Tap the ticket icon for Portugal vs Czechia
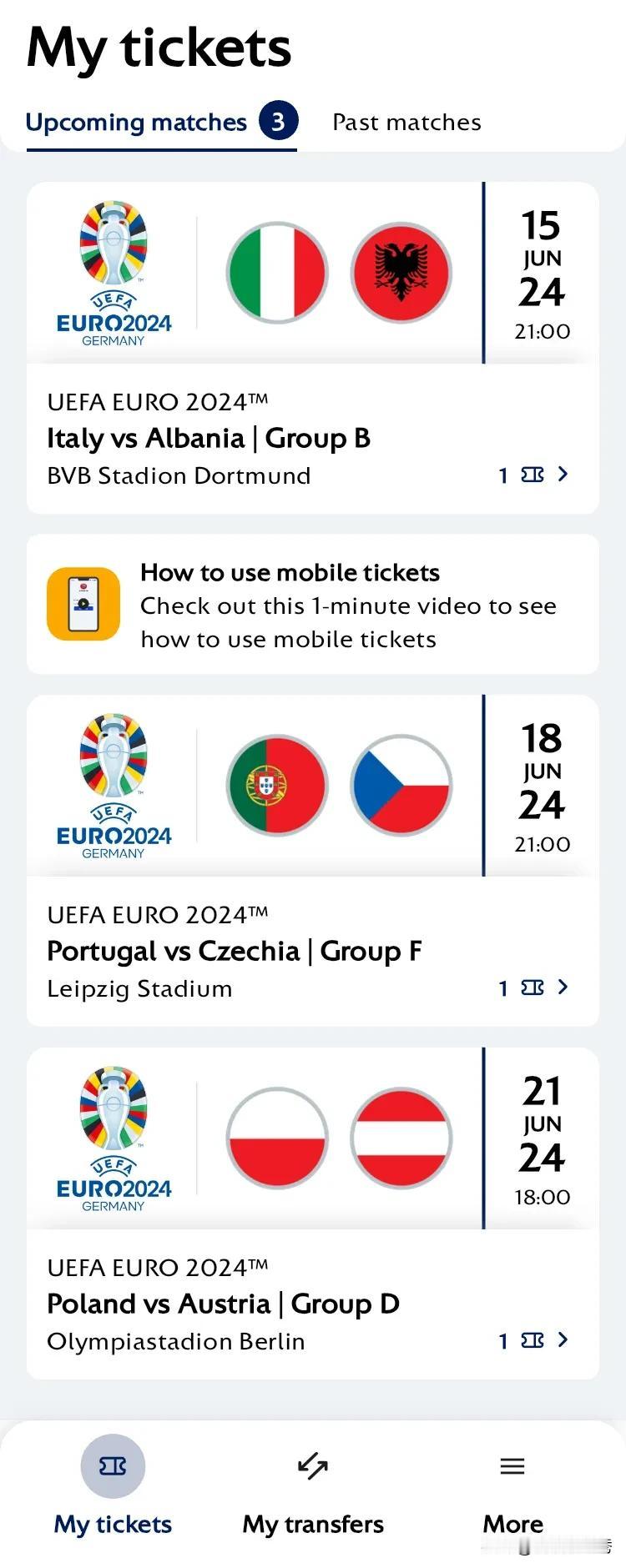This screenshot has width=626, height=1568. (x=533, y=988)
